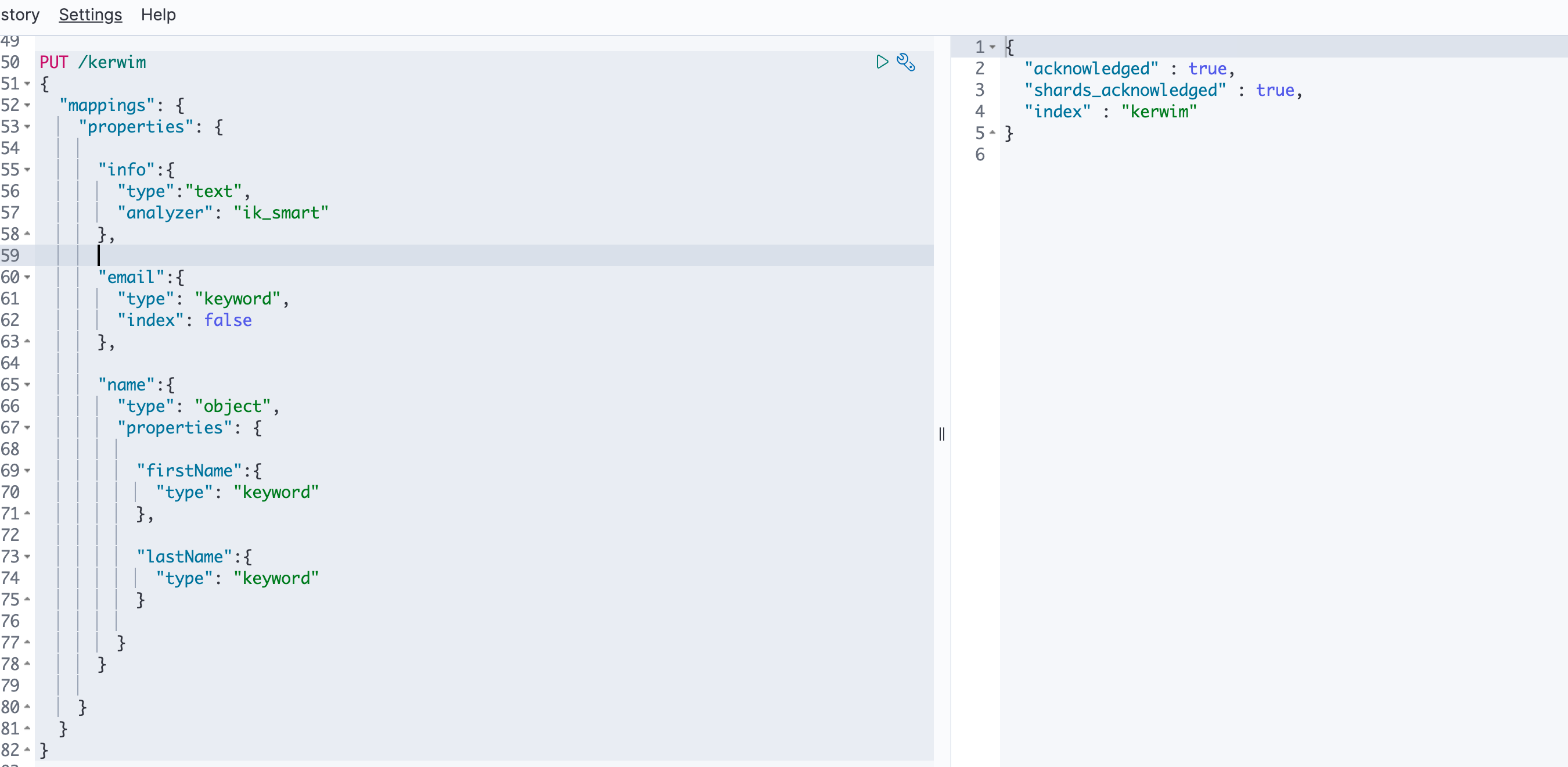Viewport: 1568px width, 767px height.
Task: Click the "keyword" value on line 74
Action: tap(276, 578)
